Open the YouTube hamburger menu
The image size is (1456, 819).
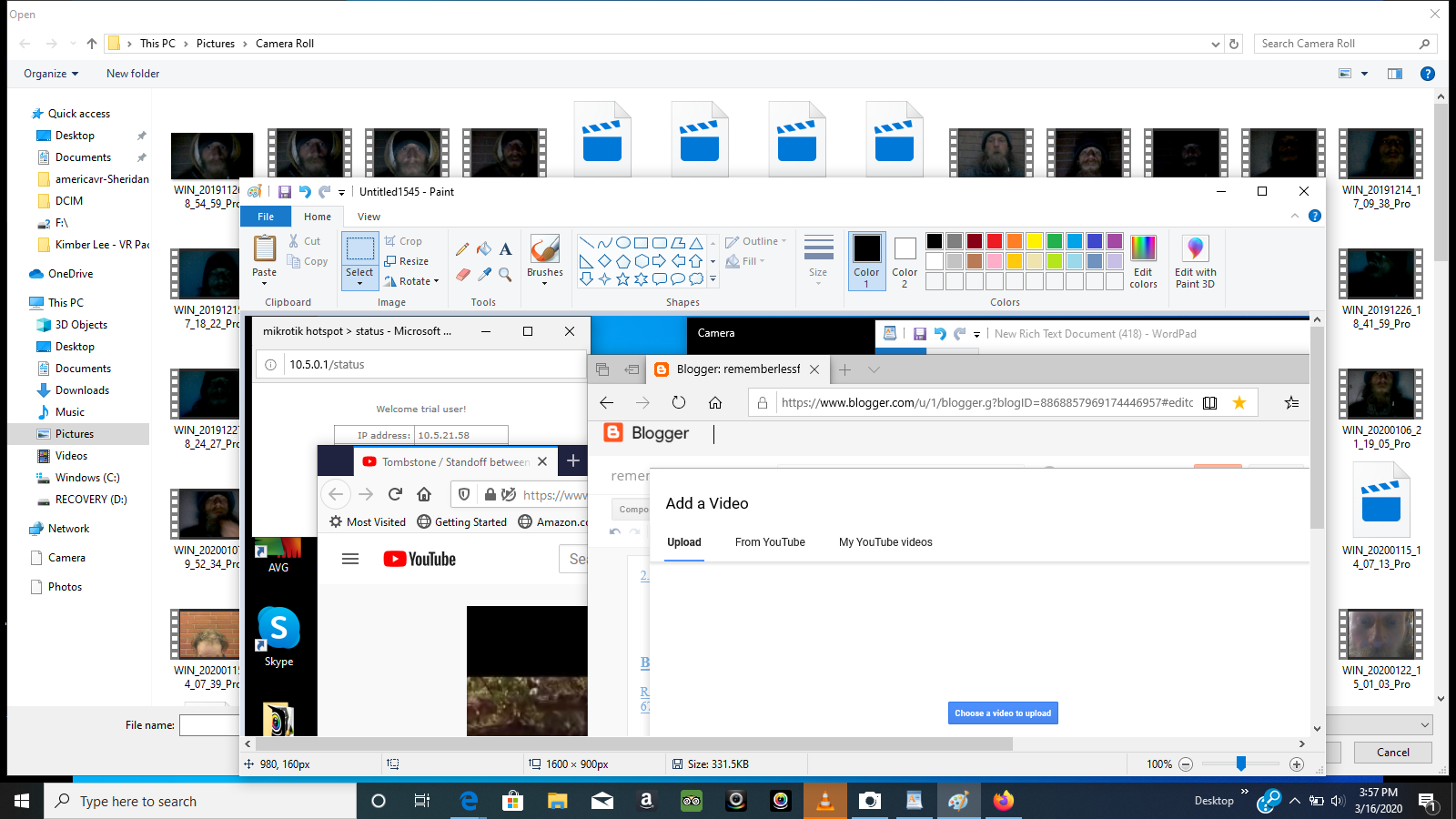pyautogui.click(x=350, y=559)
